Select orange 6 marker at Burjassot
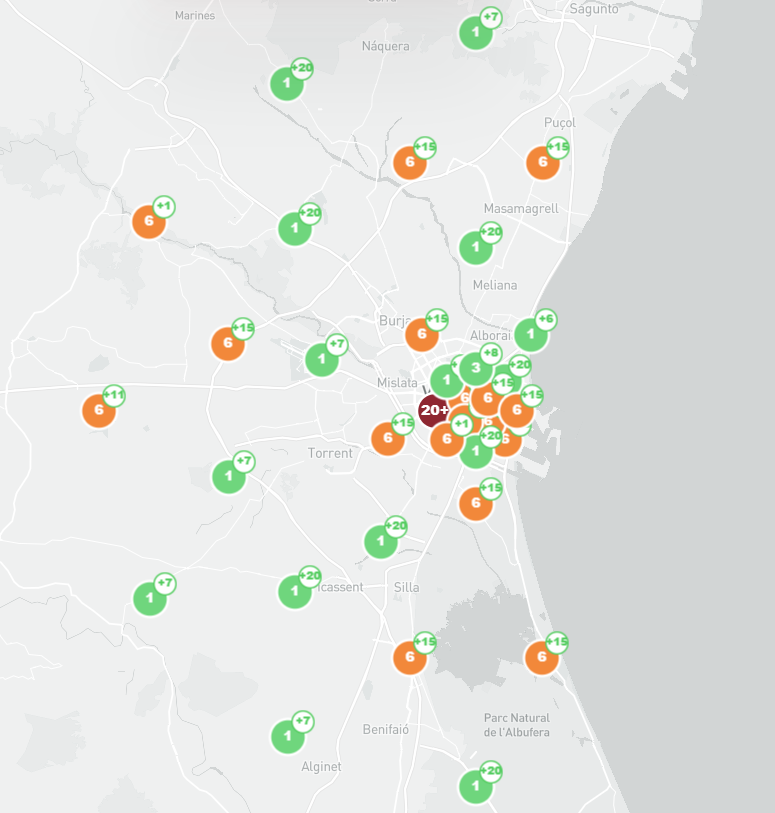Viewport: 775px width, 813px height. [422, 334]
